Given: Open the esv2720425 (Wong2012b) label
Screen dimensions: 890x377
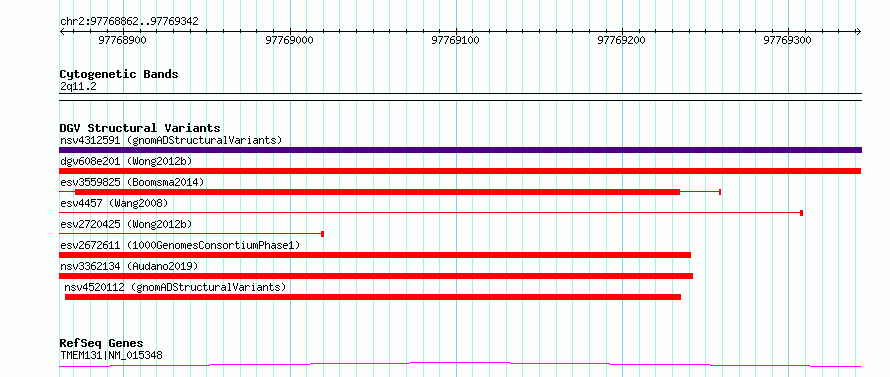Looking at the screenshot, I should pos(126,224).
